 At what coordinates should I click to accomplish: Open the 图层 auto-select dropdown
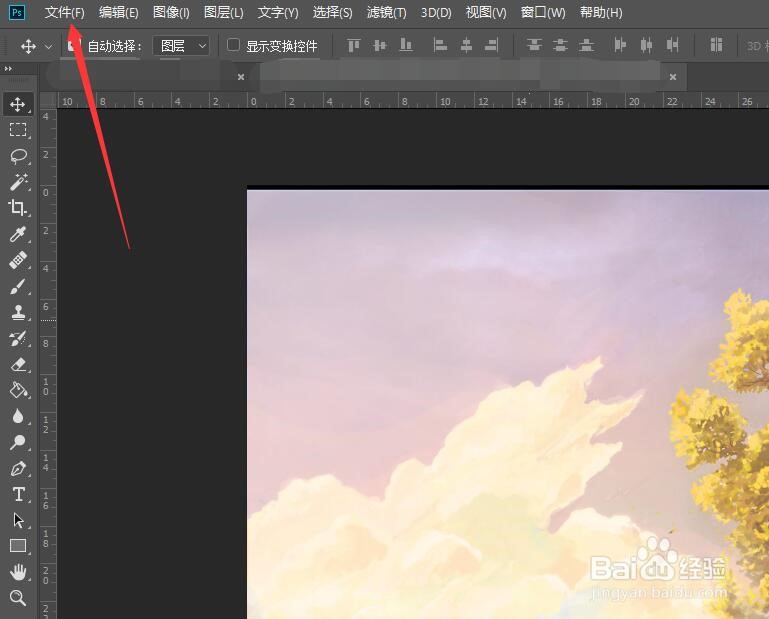tap(181, 46)
